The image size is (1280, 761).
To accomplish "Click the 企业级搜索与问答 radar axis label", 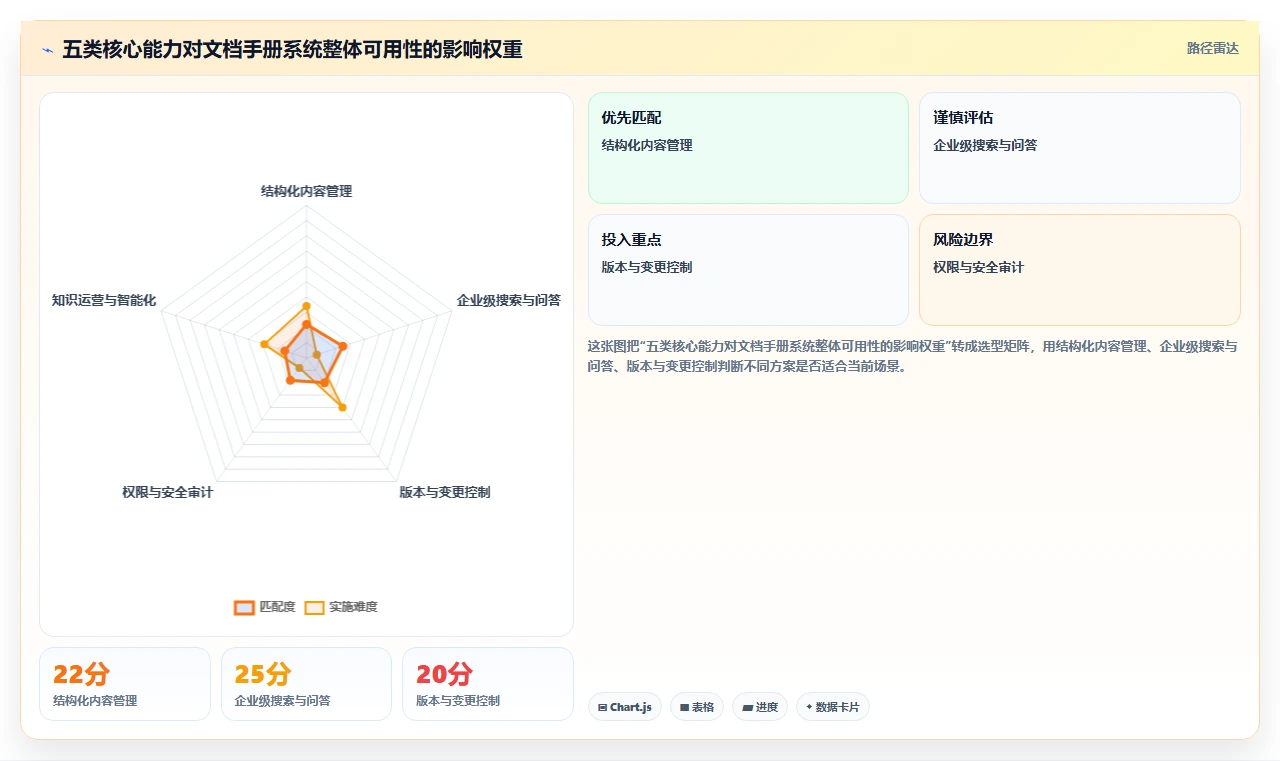I will click(x=509, y=300).
